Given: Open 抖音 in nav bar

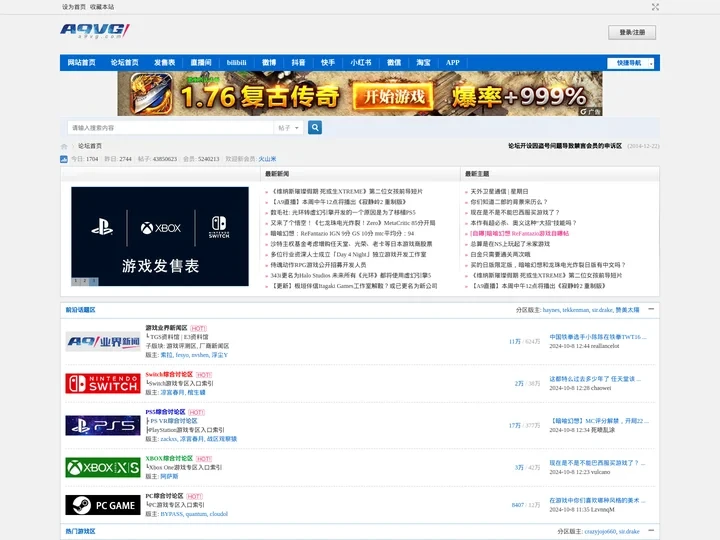Looking at the screenshot, I should tap(298, 62).
